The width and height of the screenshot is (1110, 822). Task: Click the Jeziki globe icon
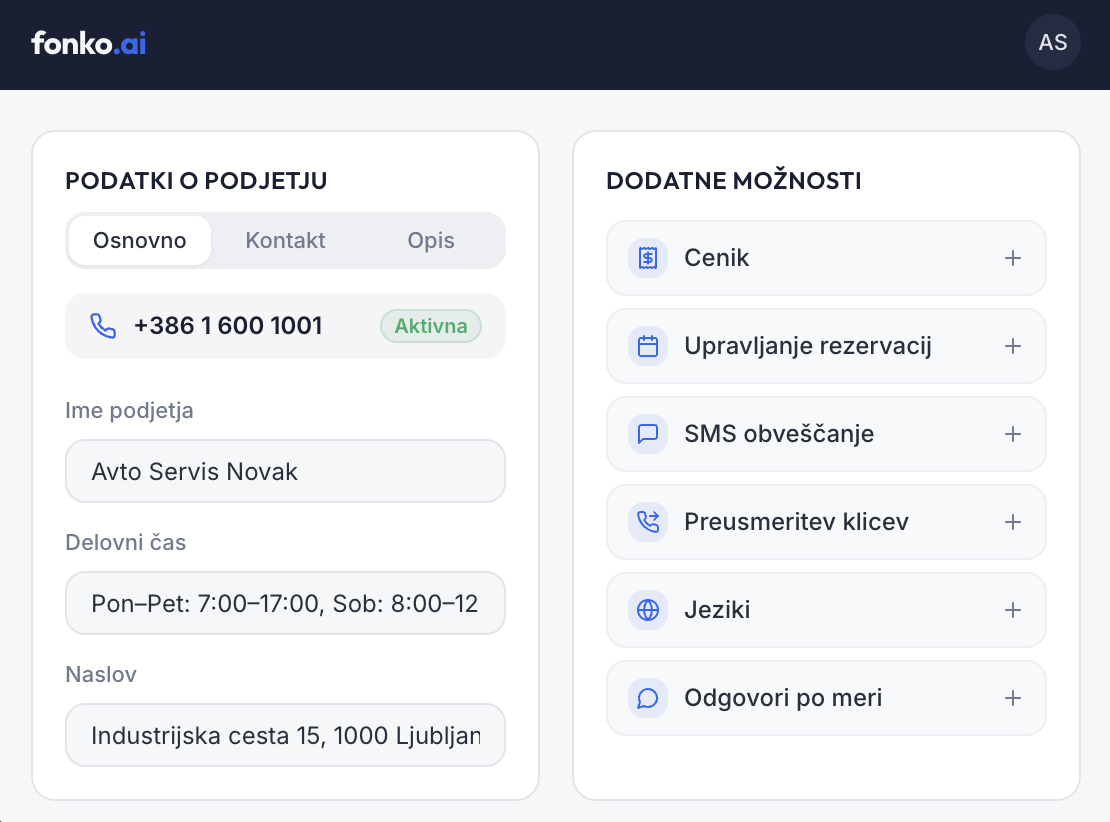(x=648, y=610)
